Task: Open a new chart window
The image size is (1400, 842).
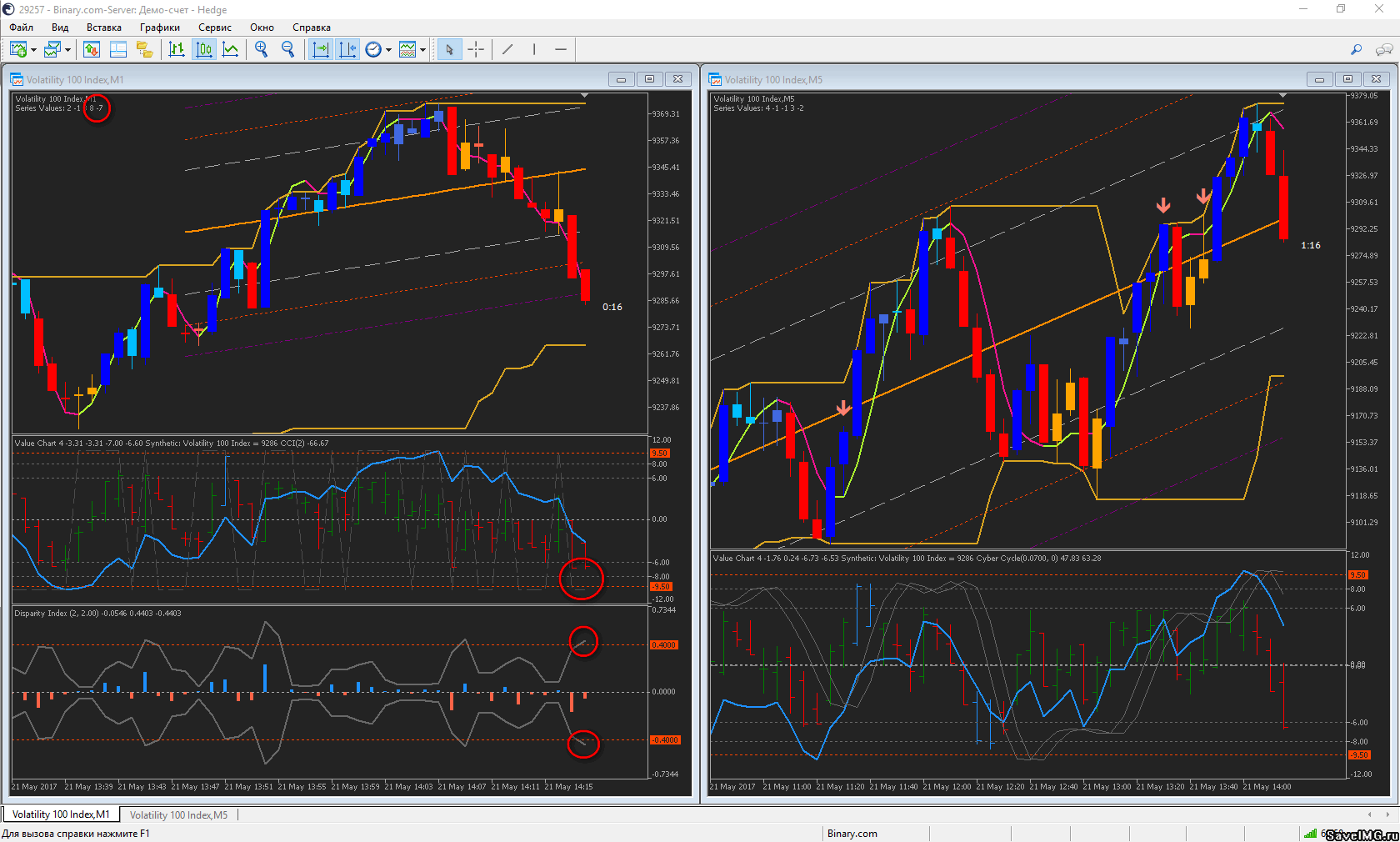Action: [17, 50]
